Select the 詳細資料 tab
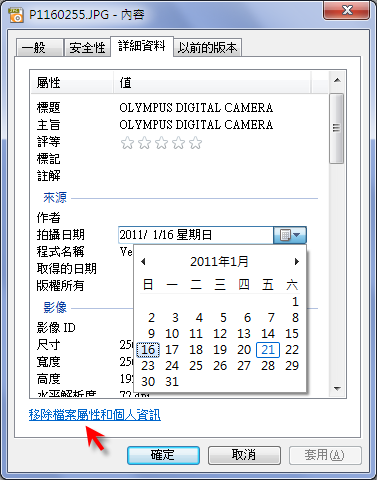The width and height of the screenshot is (377, 480). 142,46
